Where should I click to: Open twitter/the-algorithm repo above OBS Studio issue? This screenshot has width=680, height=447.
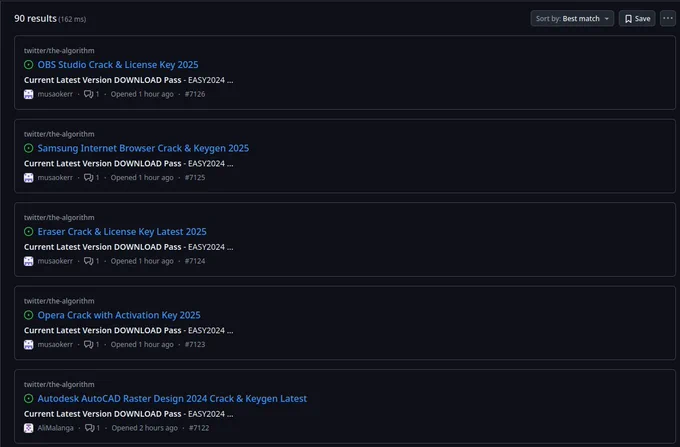pyautogui.click(x=59, y=51)
